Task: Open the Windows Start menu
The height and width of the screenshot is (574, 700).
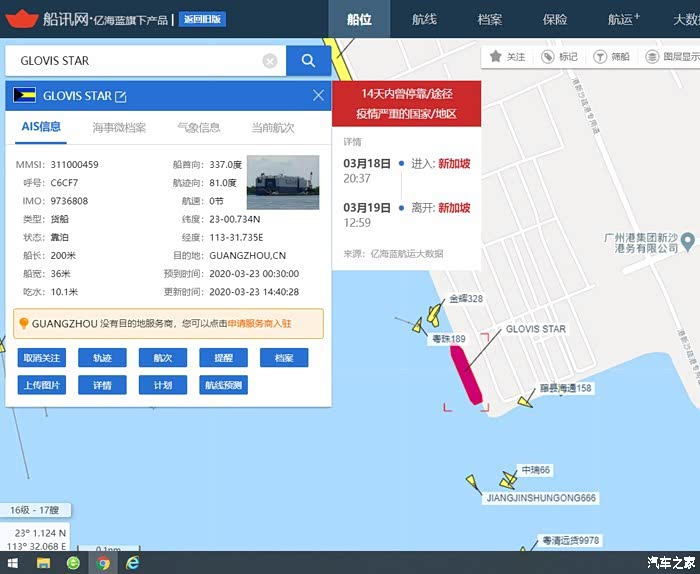Action: click(12, 563)
